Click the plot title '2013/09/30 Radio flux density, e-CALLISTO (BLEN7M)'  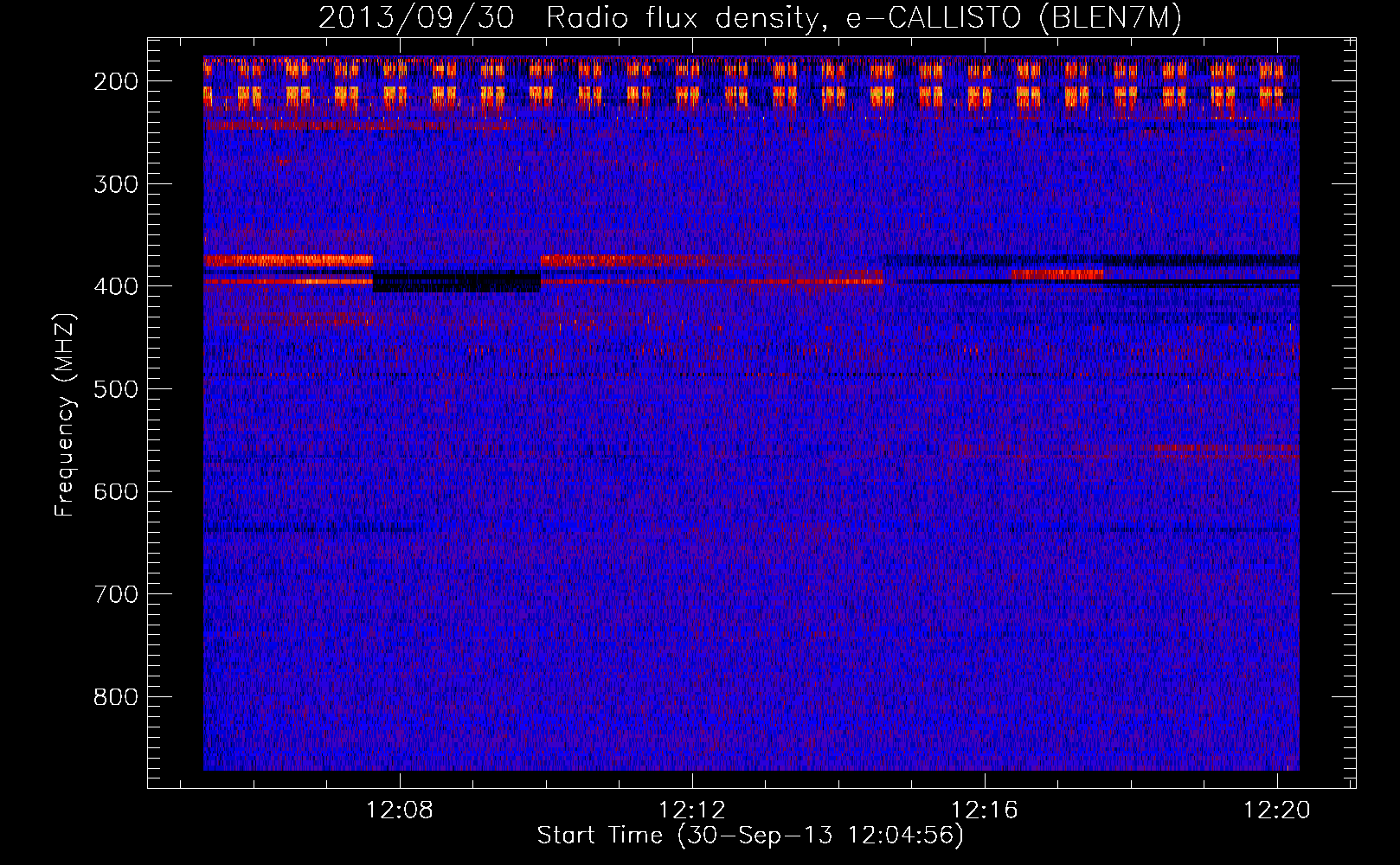750,18
